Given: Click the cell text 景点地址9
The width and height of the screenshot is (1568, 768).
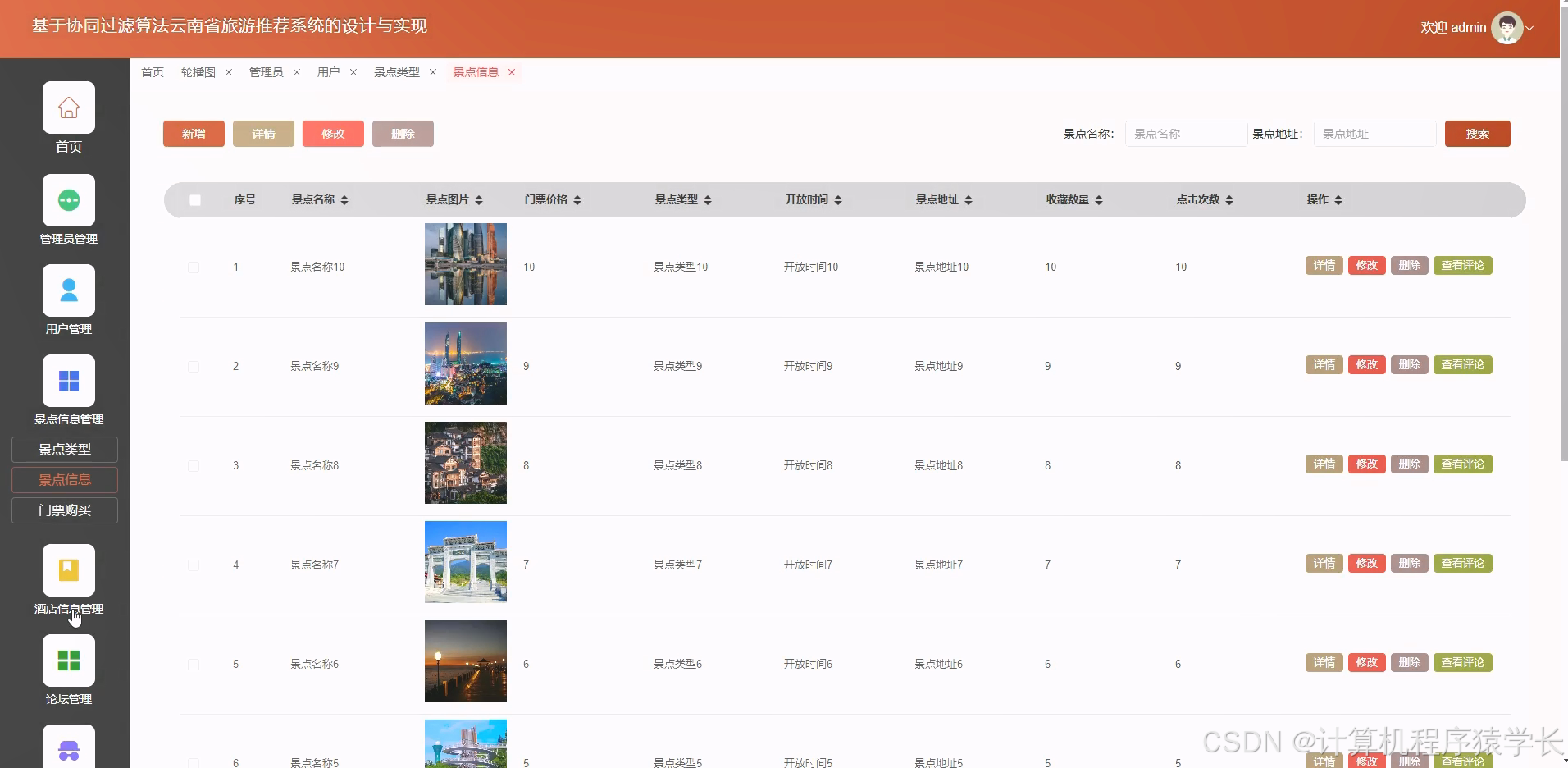Looking at the screenshot, I should click(x=939, y=367).
